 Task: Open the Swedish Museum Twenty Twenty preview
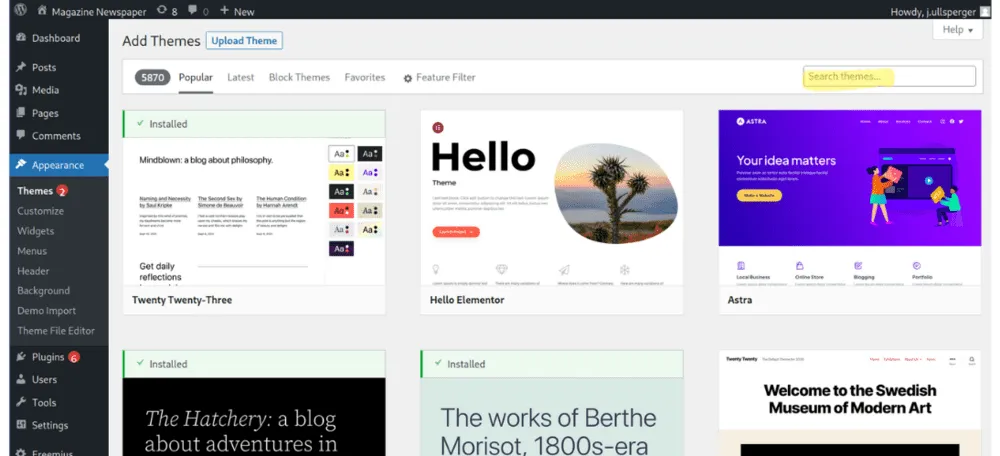coord(849,403)
